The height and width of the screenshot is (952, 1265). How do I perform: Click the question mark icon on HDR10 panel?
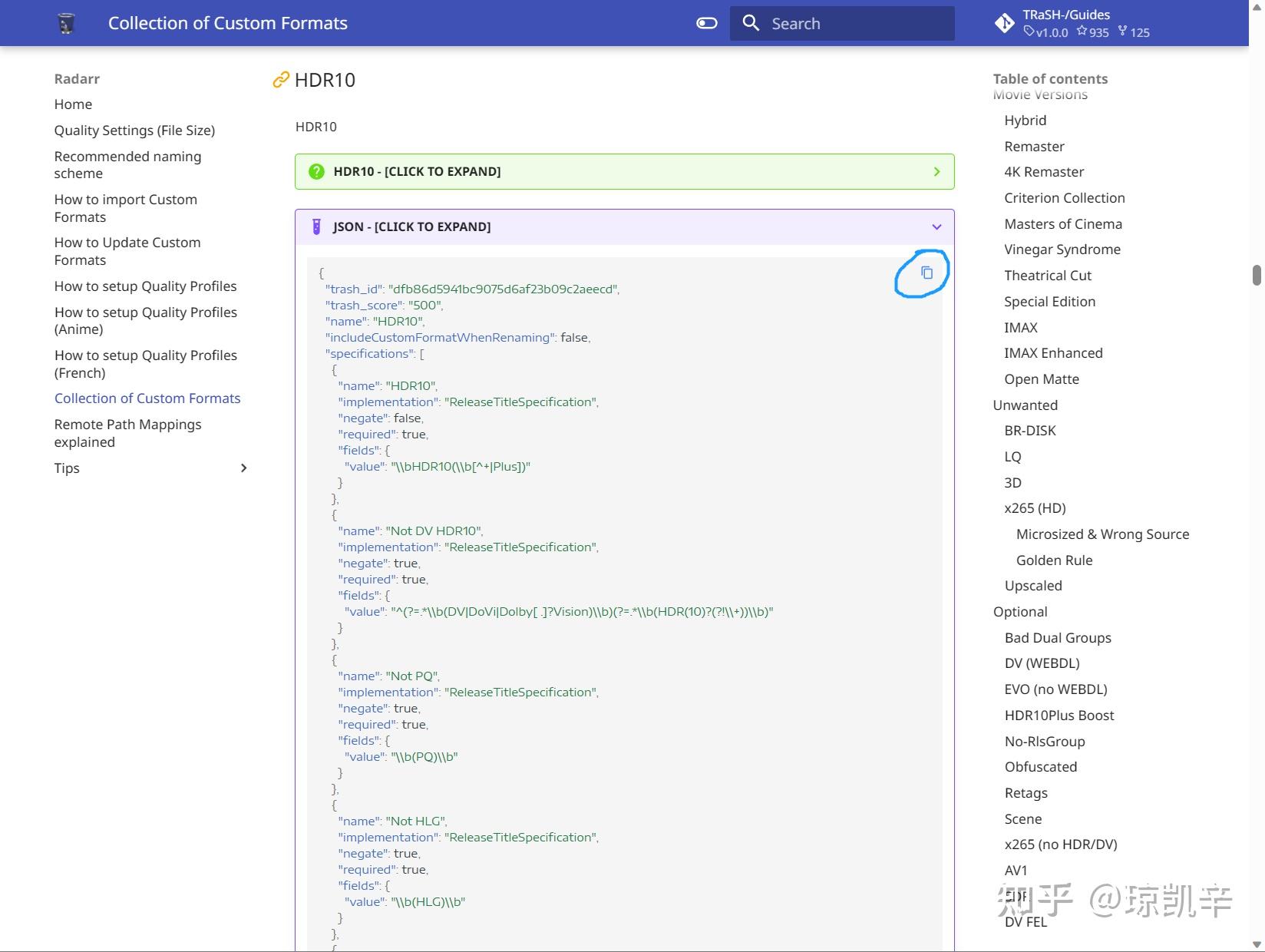point(316,171)
